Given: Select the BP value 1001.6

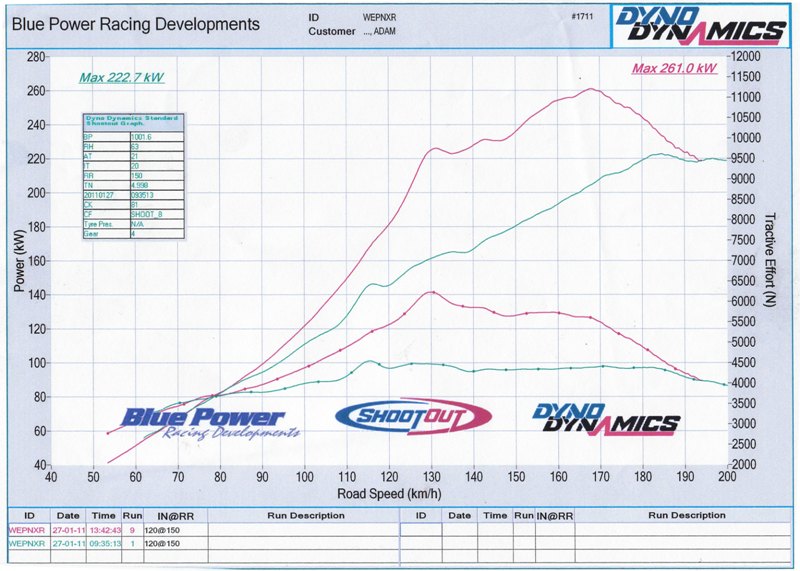Looking at the screenshot, I should pyautogui.click(x=141, y=137).
